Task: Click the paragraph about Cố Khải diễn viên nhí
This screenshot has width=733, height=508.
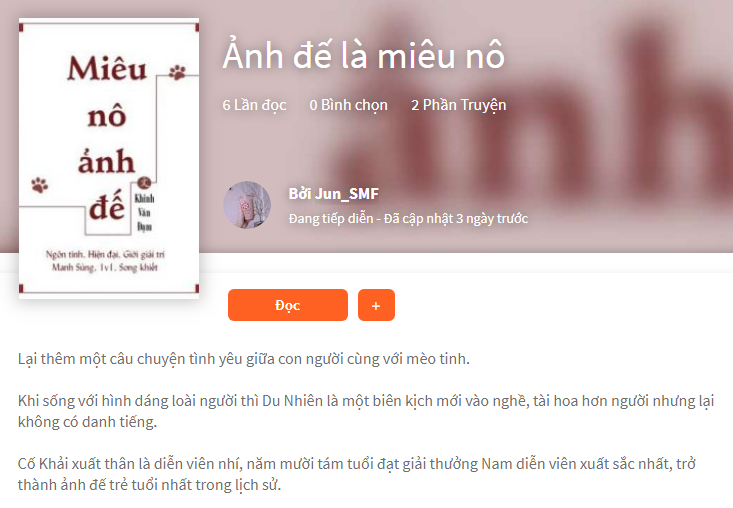Action: coord(357,474)
